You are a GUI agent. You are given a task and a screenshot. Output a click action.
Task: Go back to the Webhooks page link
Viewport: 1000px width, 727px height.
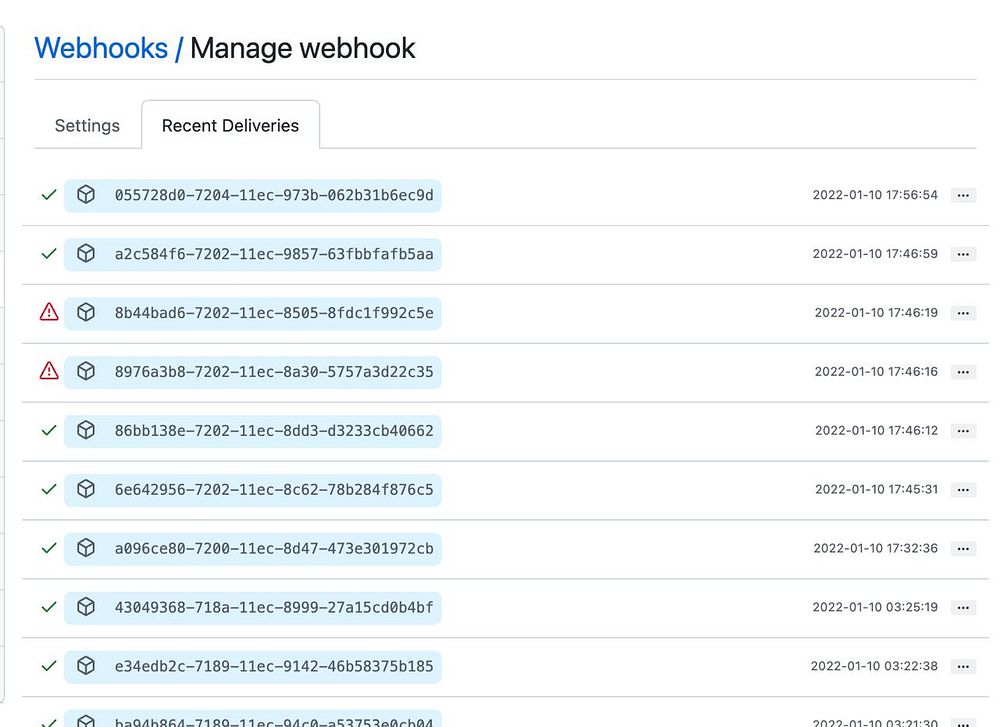(x=101, y=48)
